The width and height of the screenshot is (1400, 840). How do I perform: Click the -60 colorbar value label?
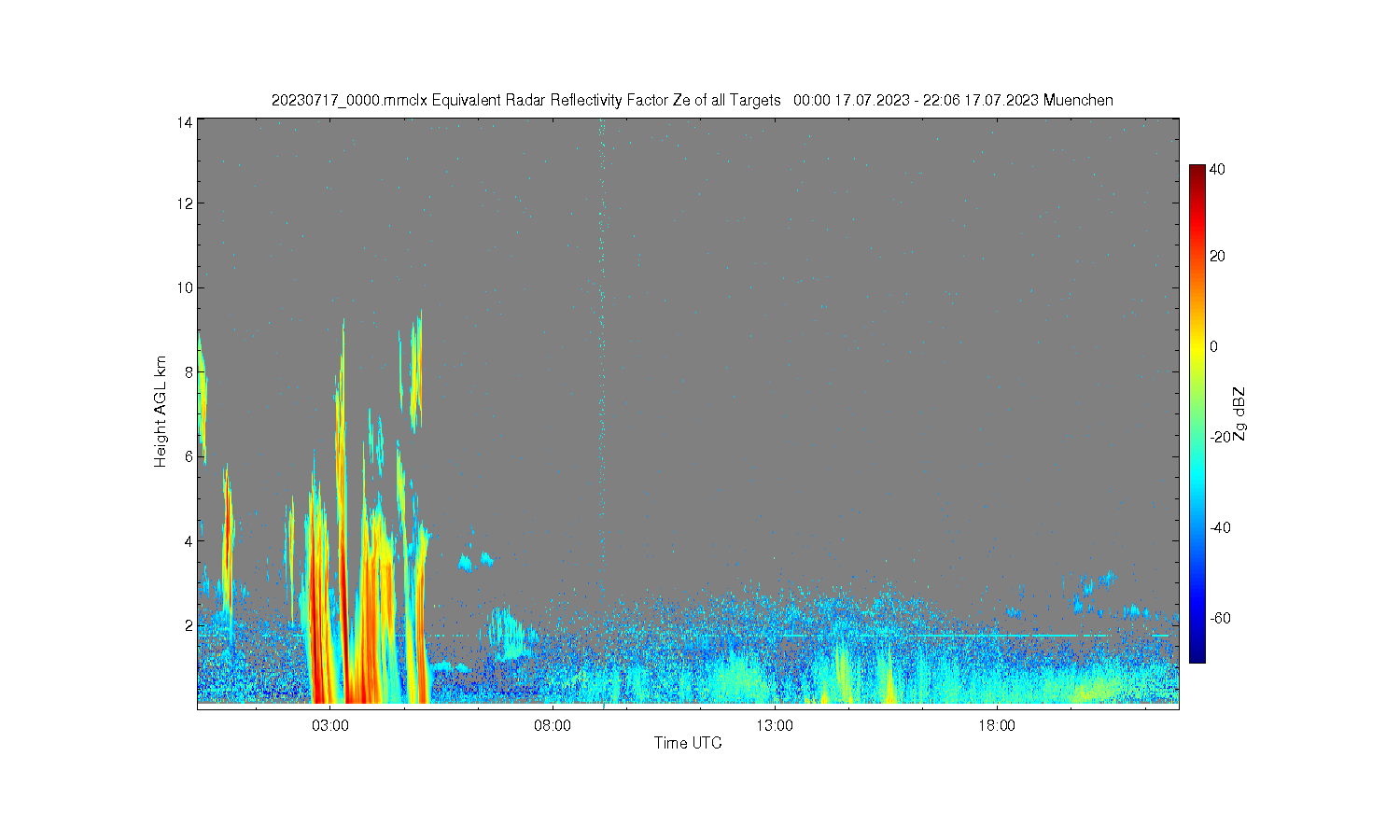pyautogui.click(x=1220, y=618)
